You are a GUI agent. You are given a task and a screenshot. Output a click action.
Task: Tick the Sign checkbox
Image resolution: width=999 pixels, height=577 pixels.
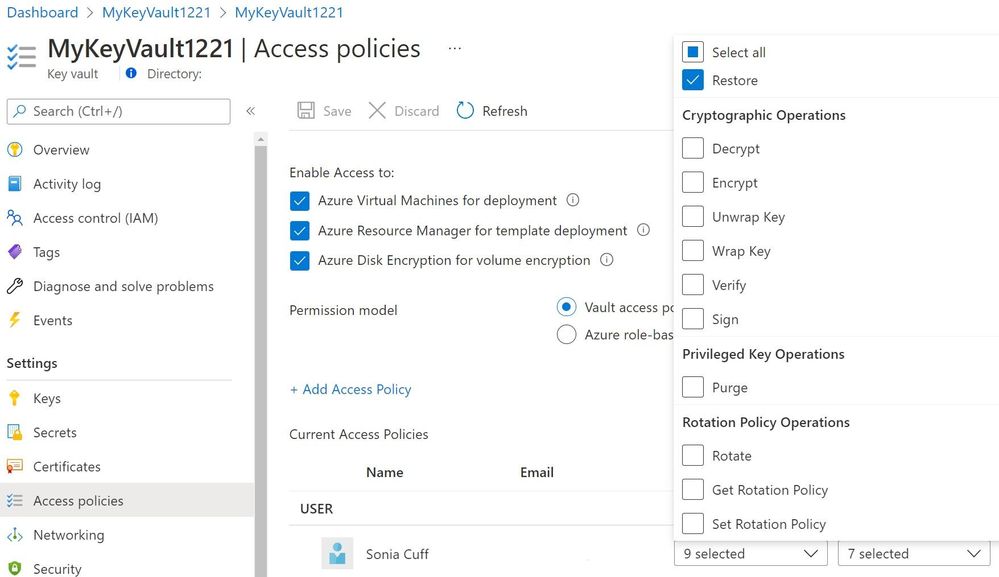coord(693,319)
